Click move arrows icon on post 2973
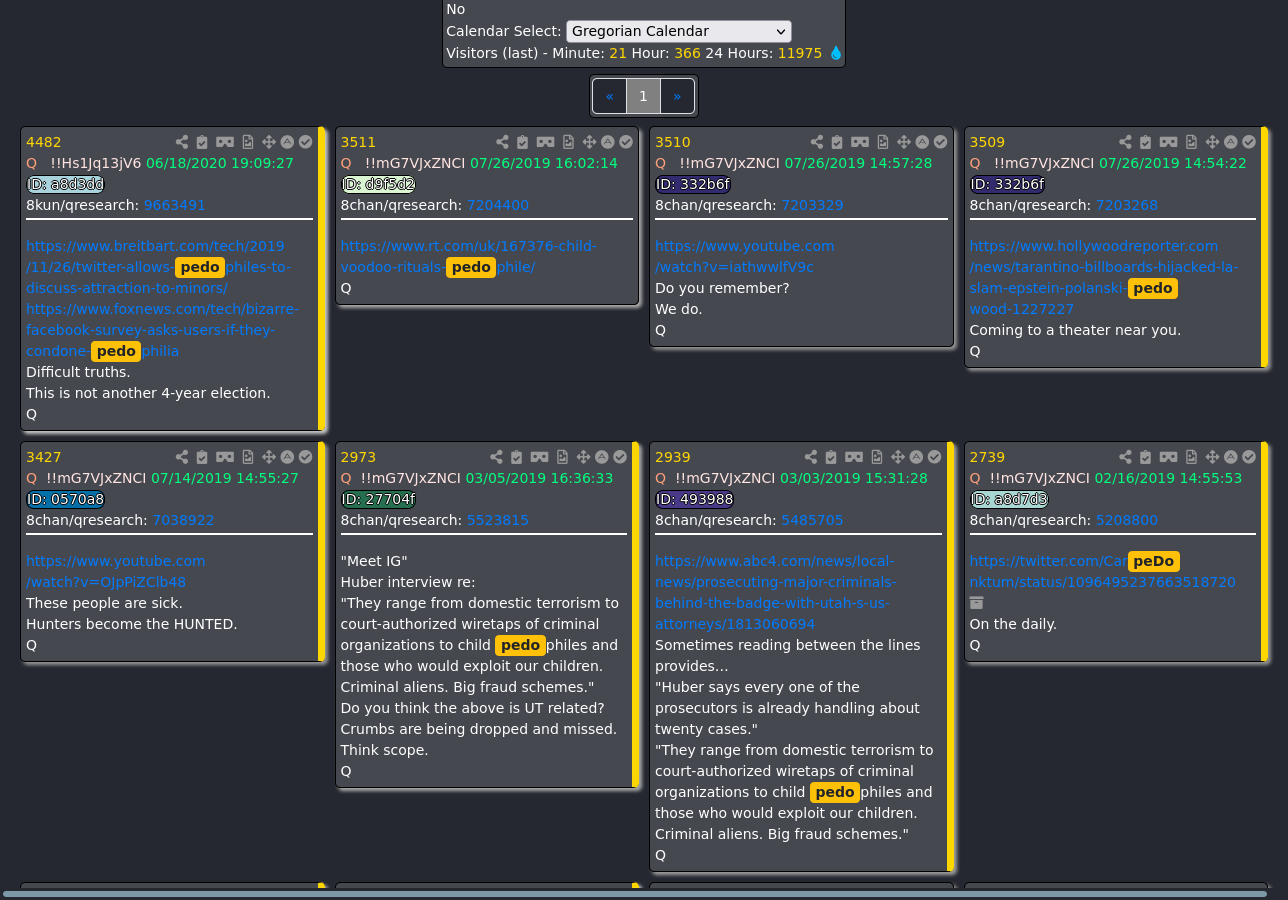Viewport: 1288px width, 900px height. (583, 457)
